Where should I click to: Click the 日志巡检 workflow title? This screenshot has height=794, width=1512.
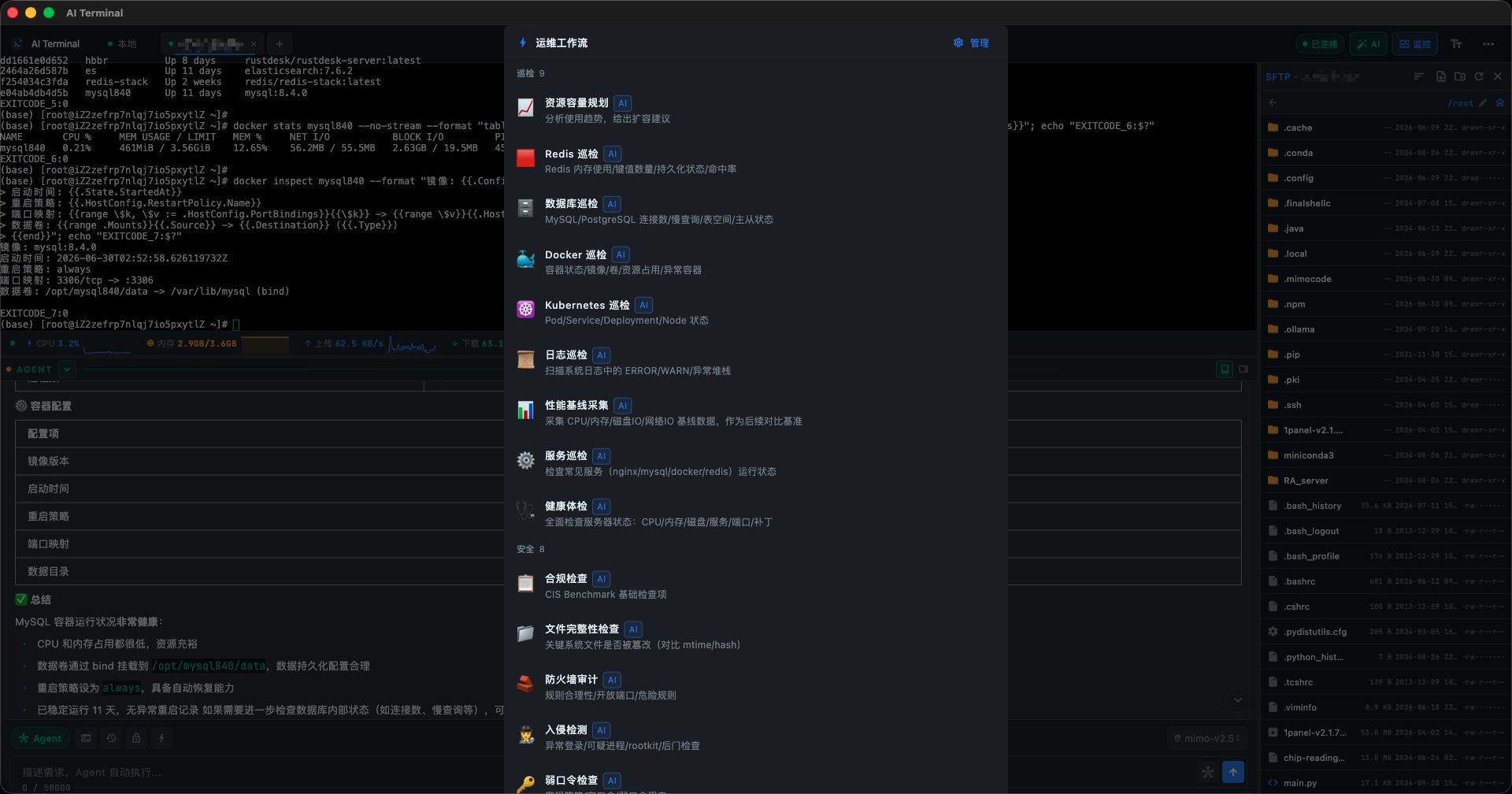pyautogui.click(x=565, y=355)
